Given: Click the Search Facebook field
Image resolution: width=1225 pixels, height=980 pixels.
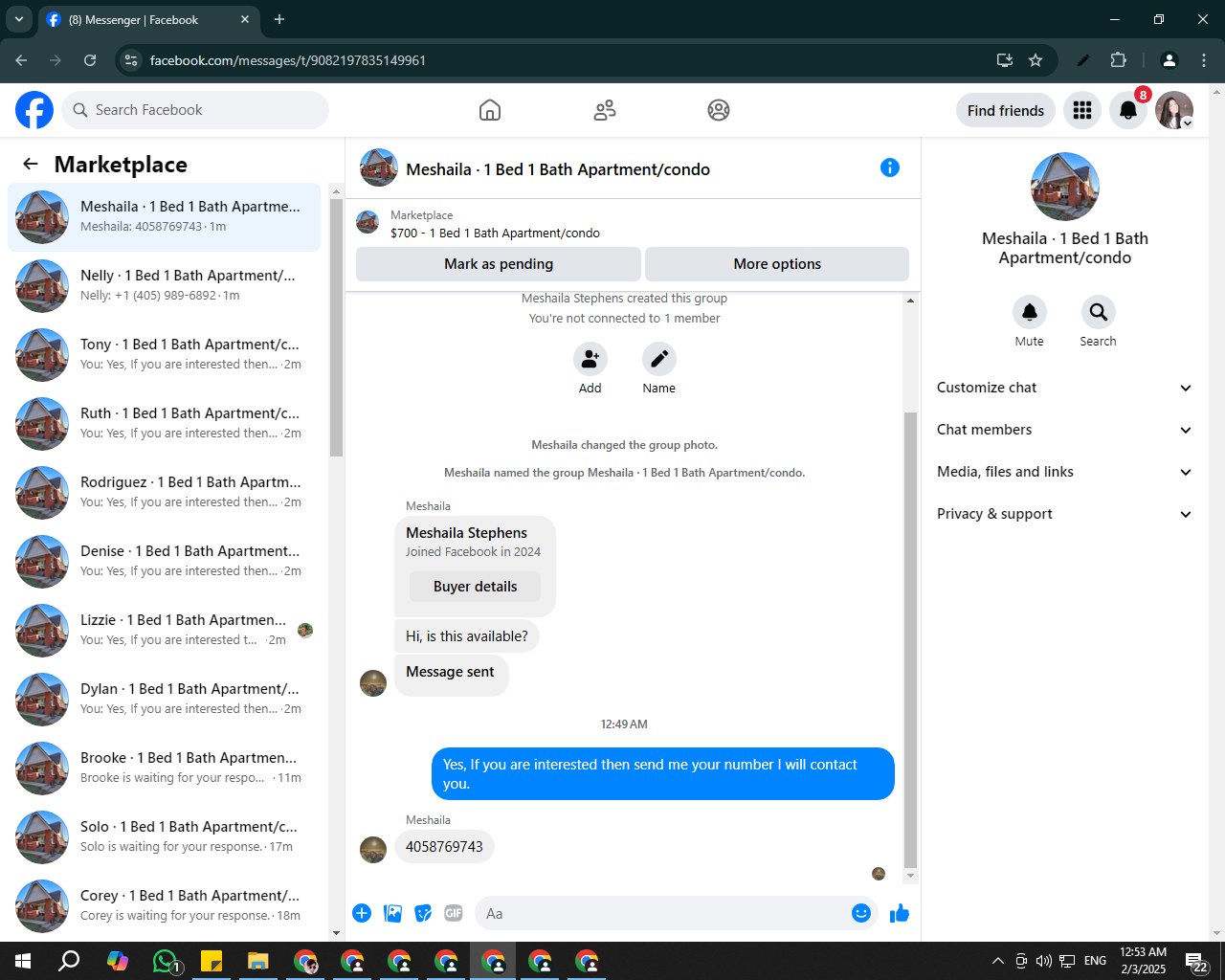Looking at the screenshot, I should pos(195,110).
